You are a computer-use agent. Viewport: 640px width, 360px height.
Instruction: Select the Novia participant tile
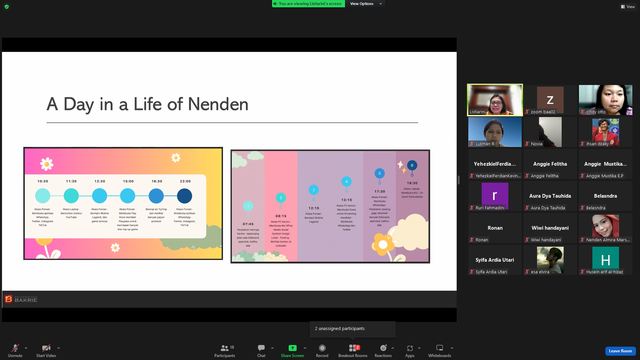pos(550,132)
